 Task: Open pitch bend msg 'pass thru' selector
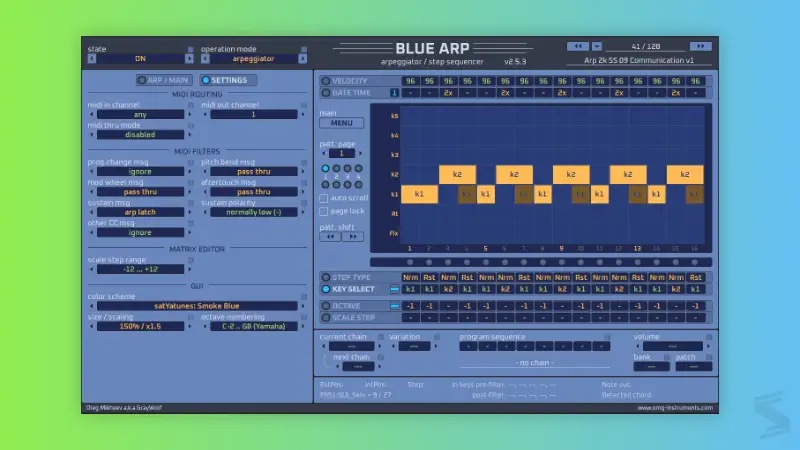(254, 172)
